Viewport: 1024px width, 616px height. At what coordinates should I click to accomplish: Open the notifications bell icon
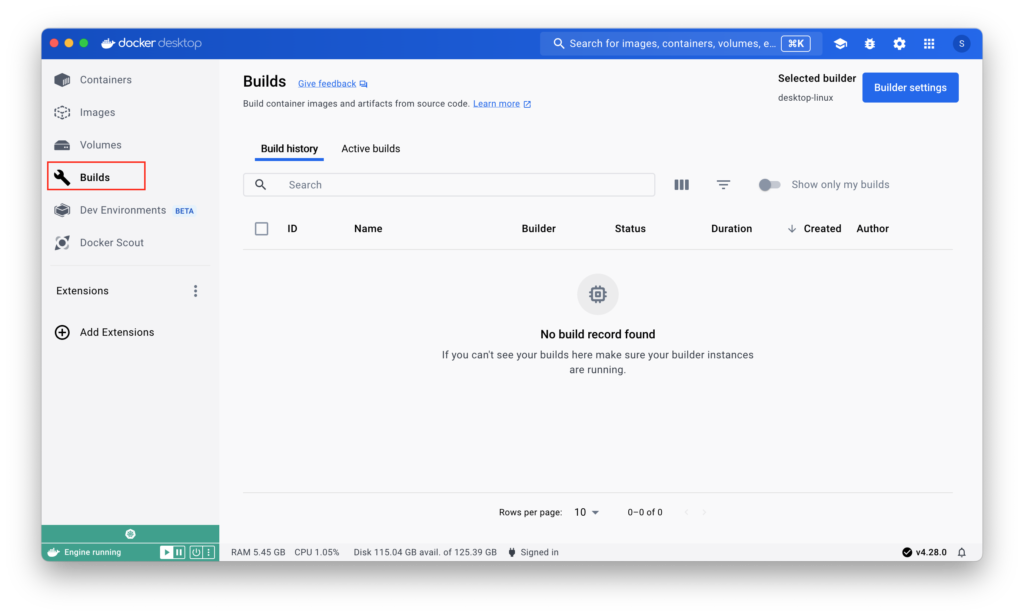coord(962,552)
